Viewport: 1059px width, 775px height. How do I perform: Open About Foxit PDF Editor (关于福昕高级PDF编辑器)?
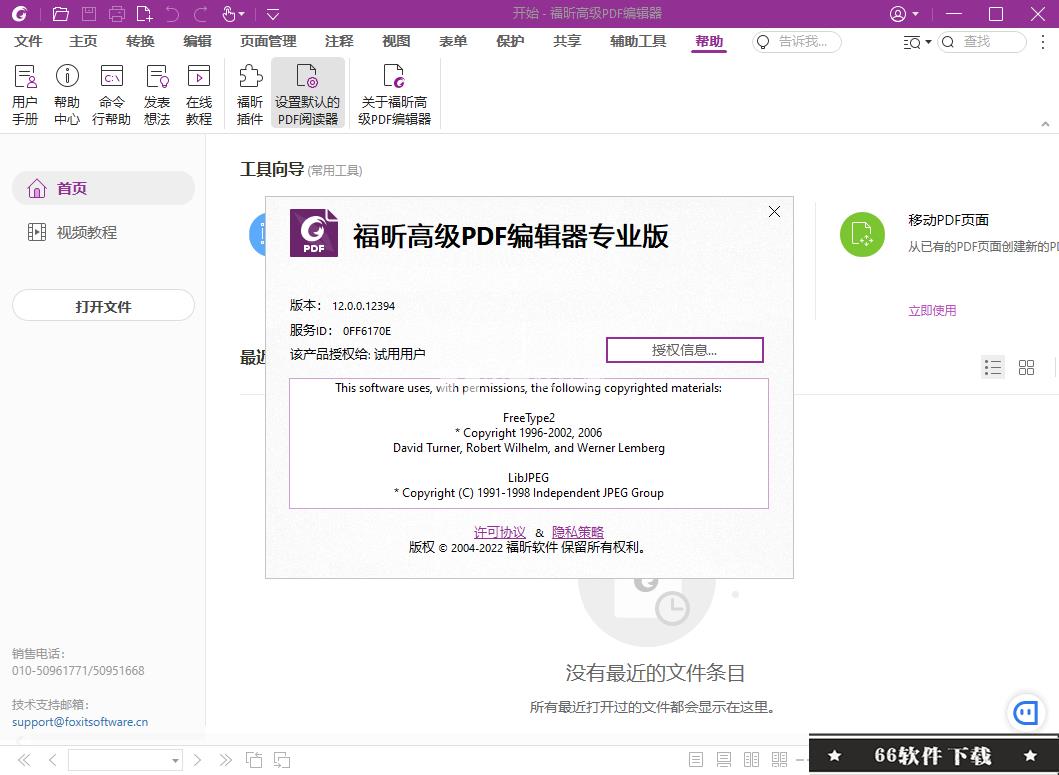394,93
